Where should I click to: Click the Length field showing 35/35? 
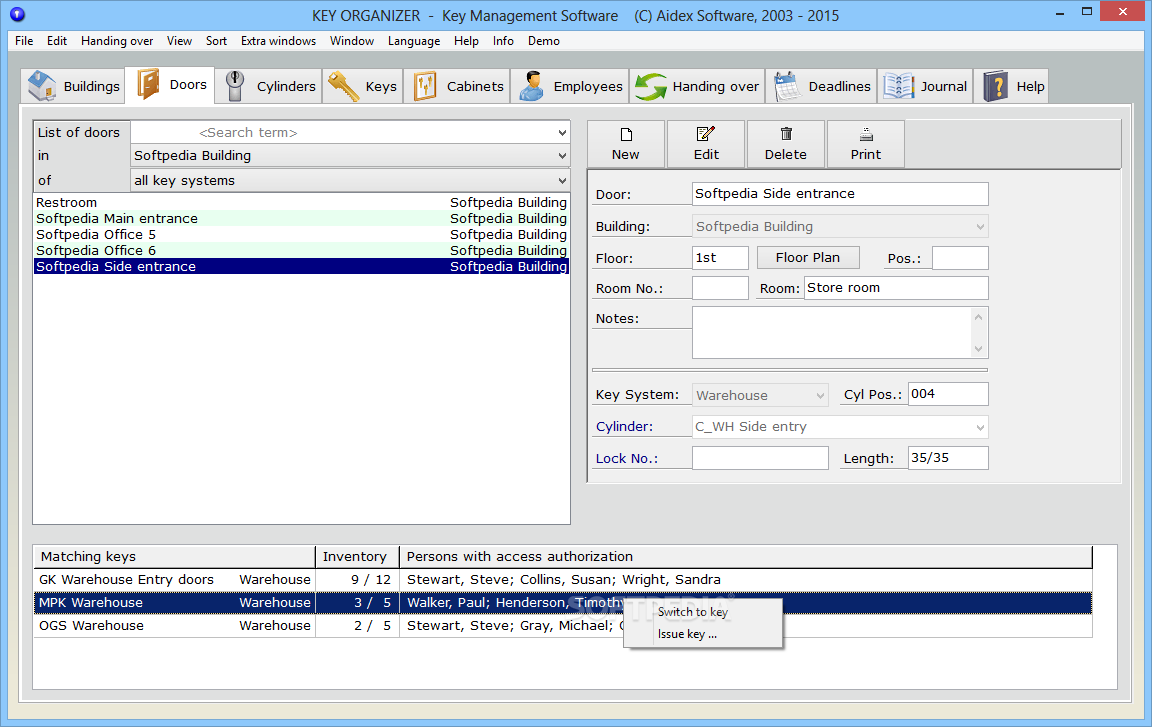948,457
